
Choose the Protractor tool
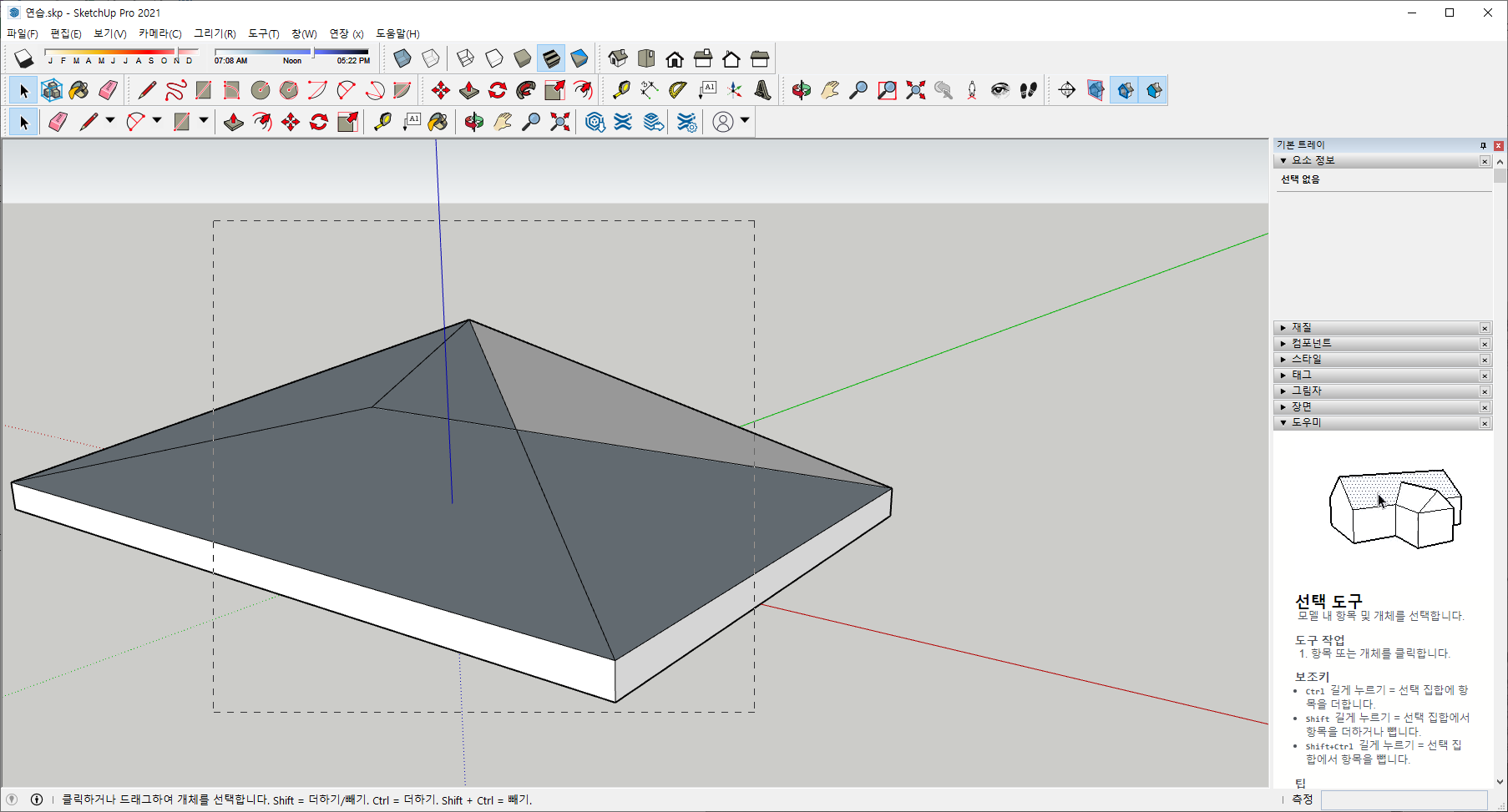(x=677, y=90)
